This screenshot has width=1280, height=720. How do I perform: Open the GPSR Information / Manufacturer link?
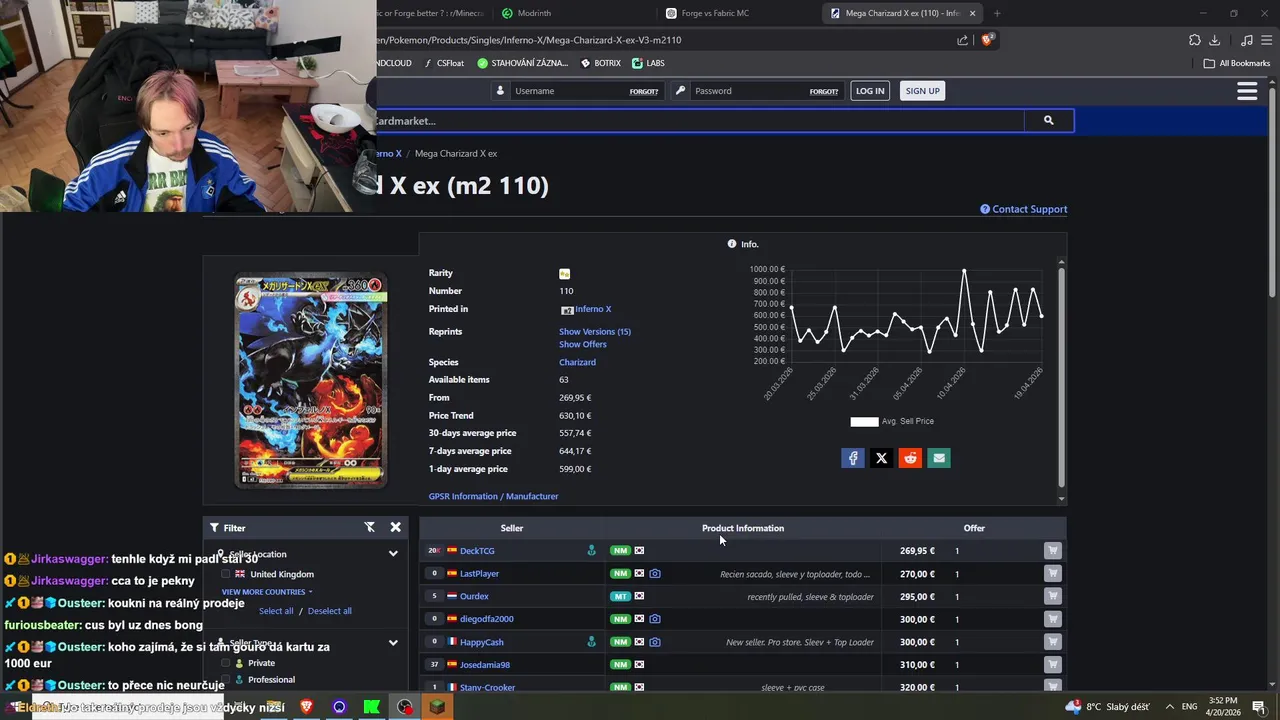pos(494,496)
